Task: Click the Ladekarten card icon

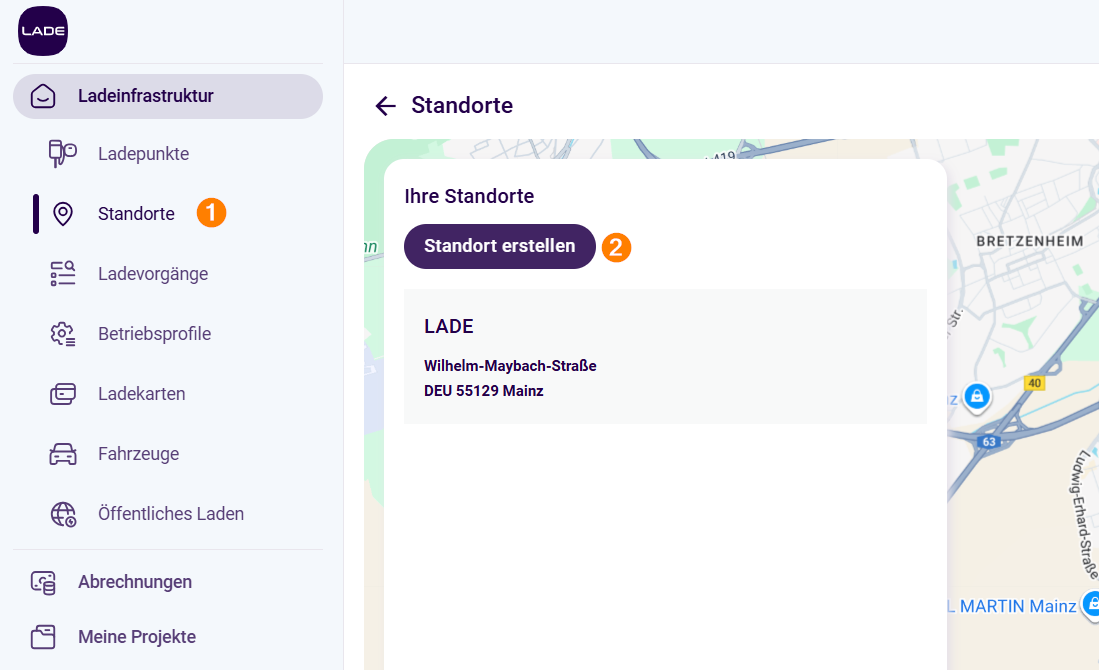Action: 63,394
